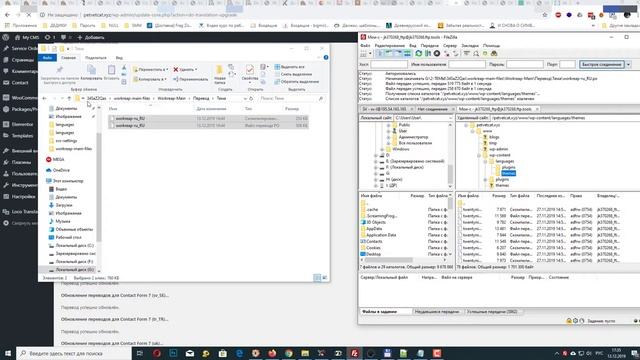Toggle local directory tree display in FileZilla
The image size is (640, 360).
tap(389, 53)
